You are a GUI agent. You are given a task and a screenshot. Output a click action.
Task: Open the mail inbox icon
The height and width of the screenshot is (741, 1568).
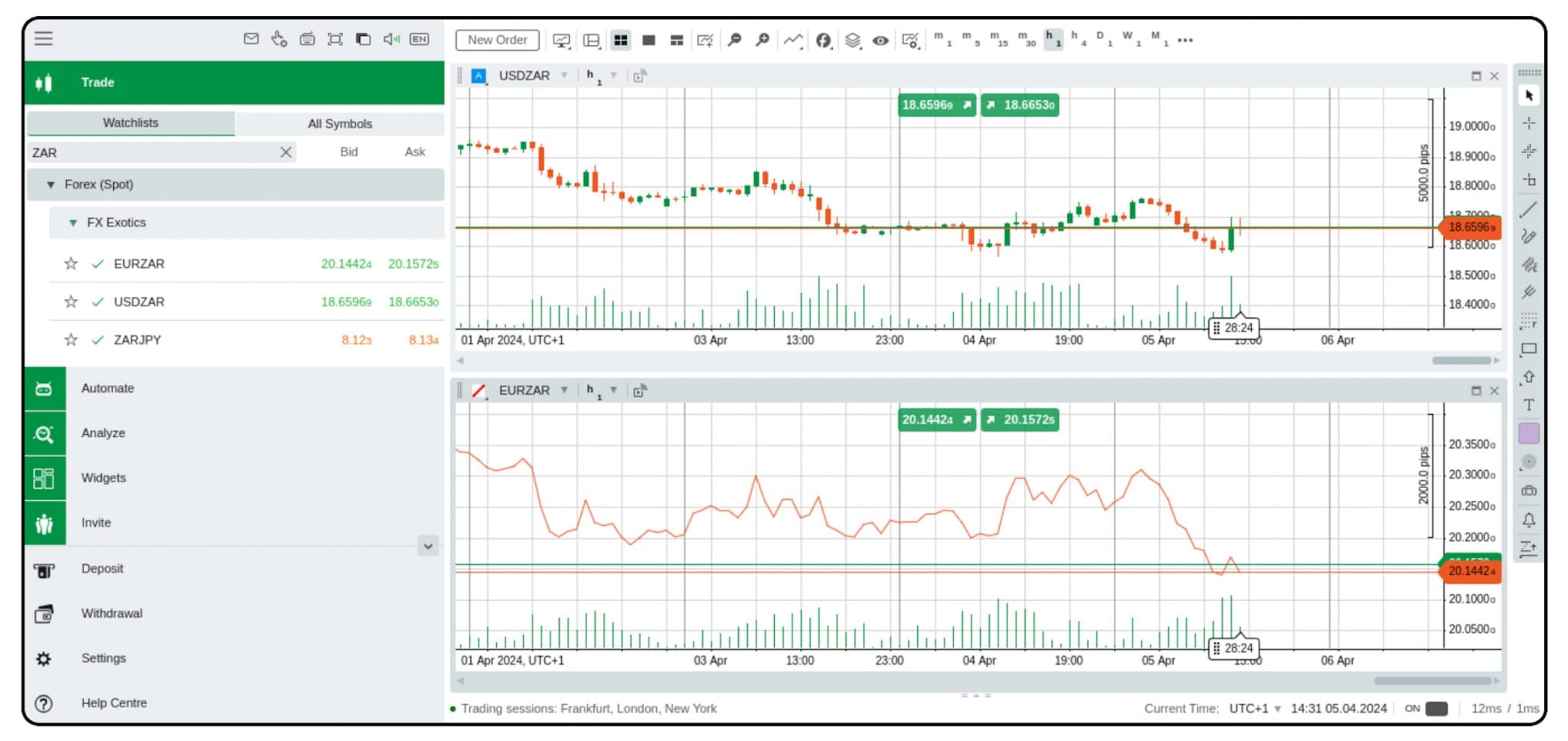pos(251,38)
